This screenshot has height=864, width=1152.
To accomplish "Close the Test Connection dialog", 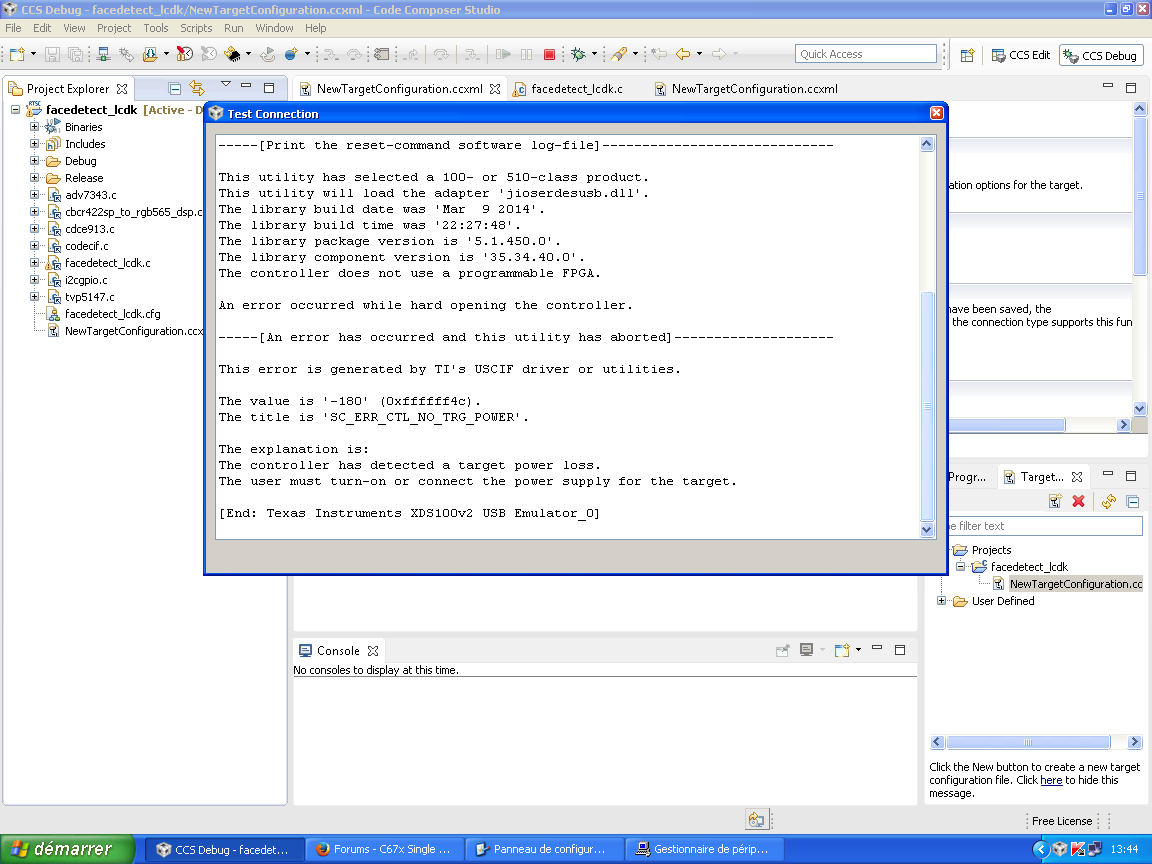I will 936,112.
